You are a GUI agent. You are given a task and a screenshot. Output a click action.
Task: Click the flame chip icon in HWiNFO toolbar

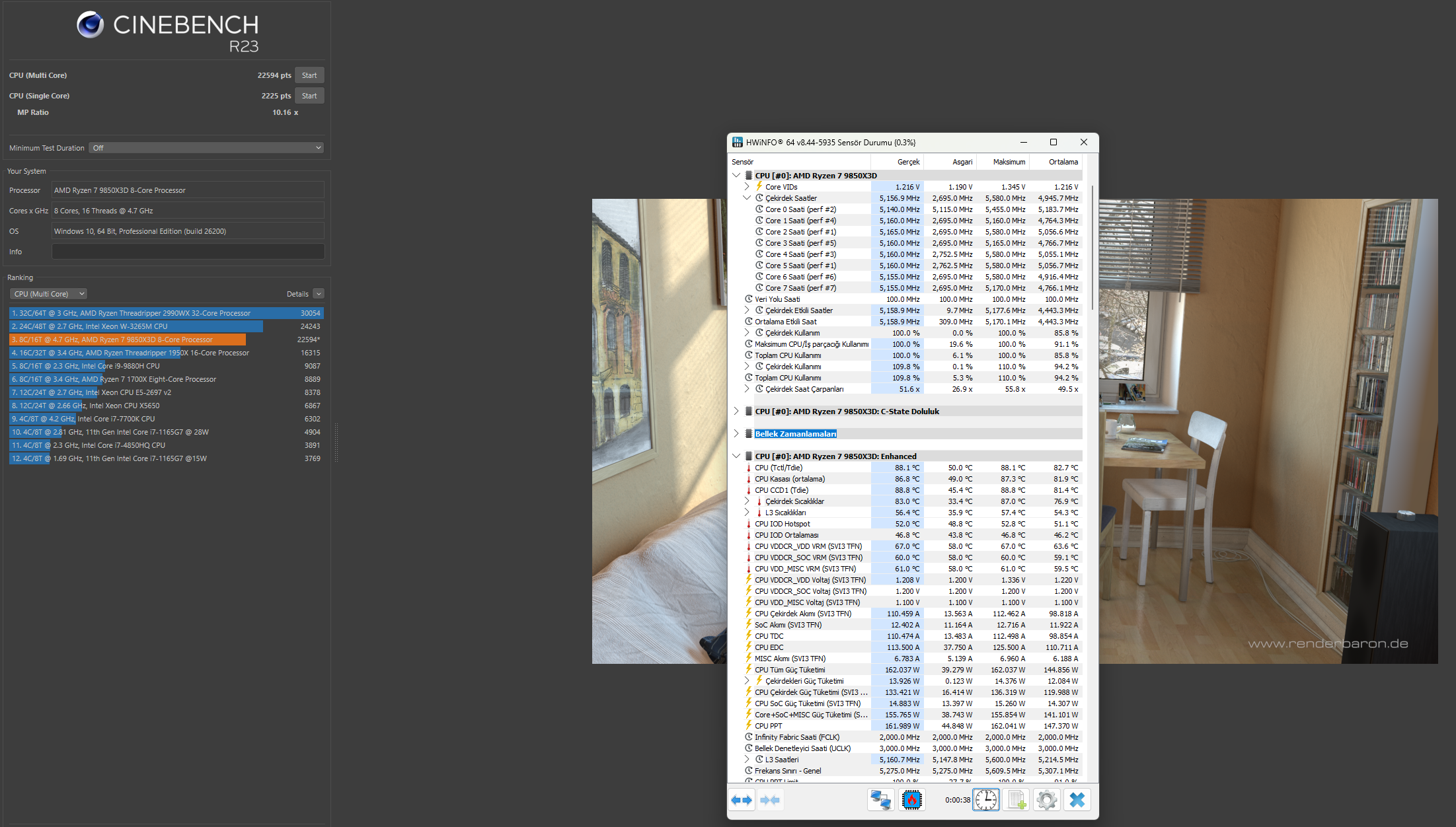tap(912, 800)
